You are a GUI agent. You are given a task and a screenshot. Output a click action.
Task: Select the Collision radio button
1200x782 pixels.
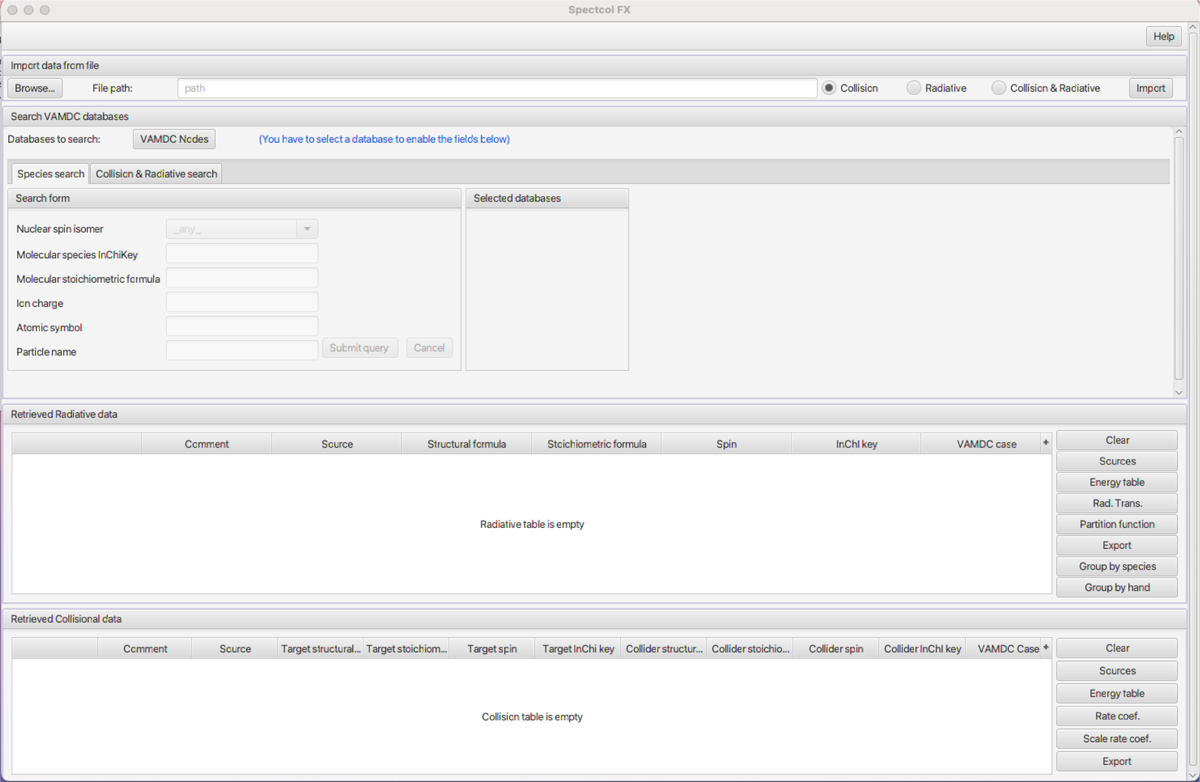pyautogui.click(x=829, y=88)
